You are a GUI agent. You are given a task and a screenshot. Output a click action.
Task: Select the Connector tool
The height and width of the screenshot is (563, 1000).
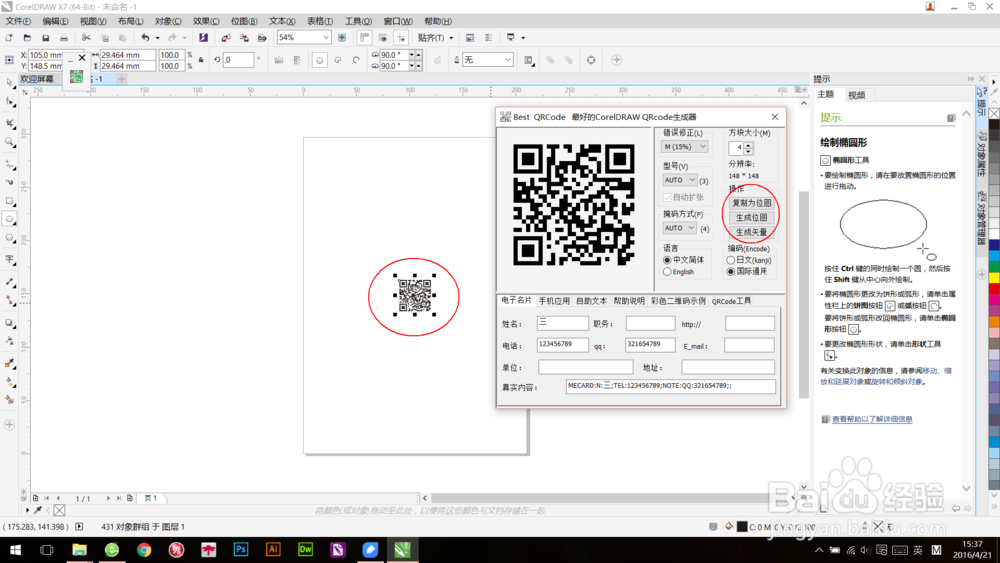[x=10, y=300]
